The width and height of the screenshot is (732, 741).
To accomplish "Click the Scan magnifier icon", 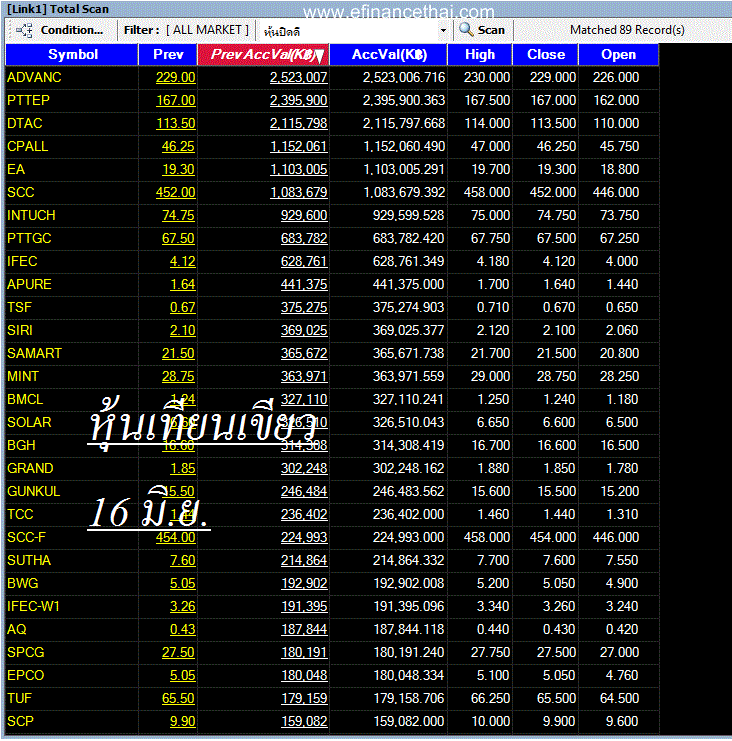I will [466, 30].
